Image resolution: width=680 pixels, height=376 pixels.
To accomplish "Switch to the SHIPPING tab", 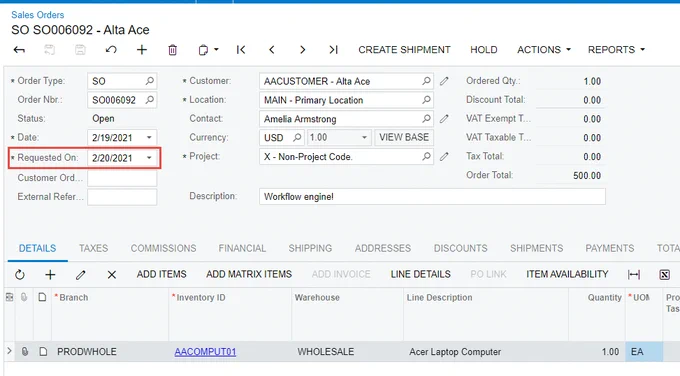I will 310,248.
